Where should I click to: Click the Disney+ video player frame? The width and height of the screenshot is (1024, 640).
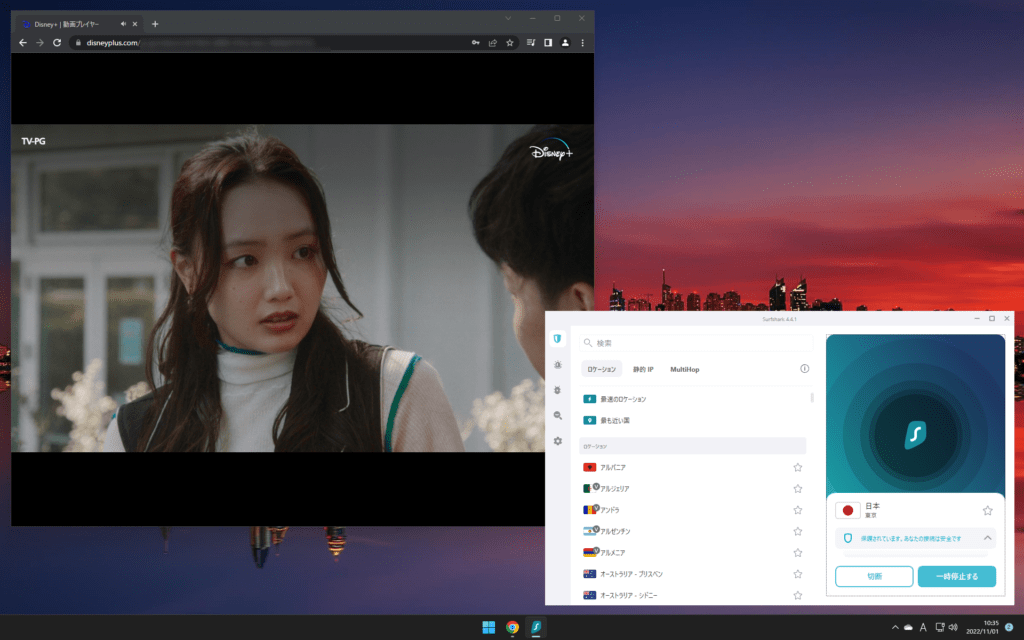tap(302, 288)
